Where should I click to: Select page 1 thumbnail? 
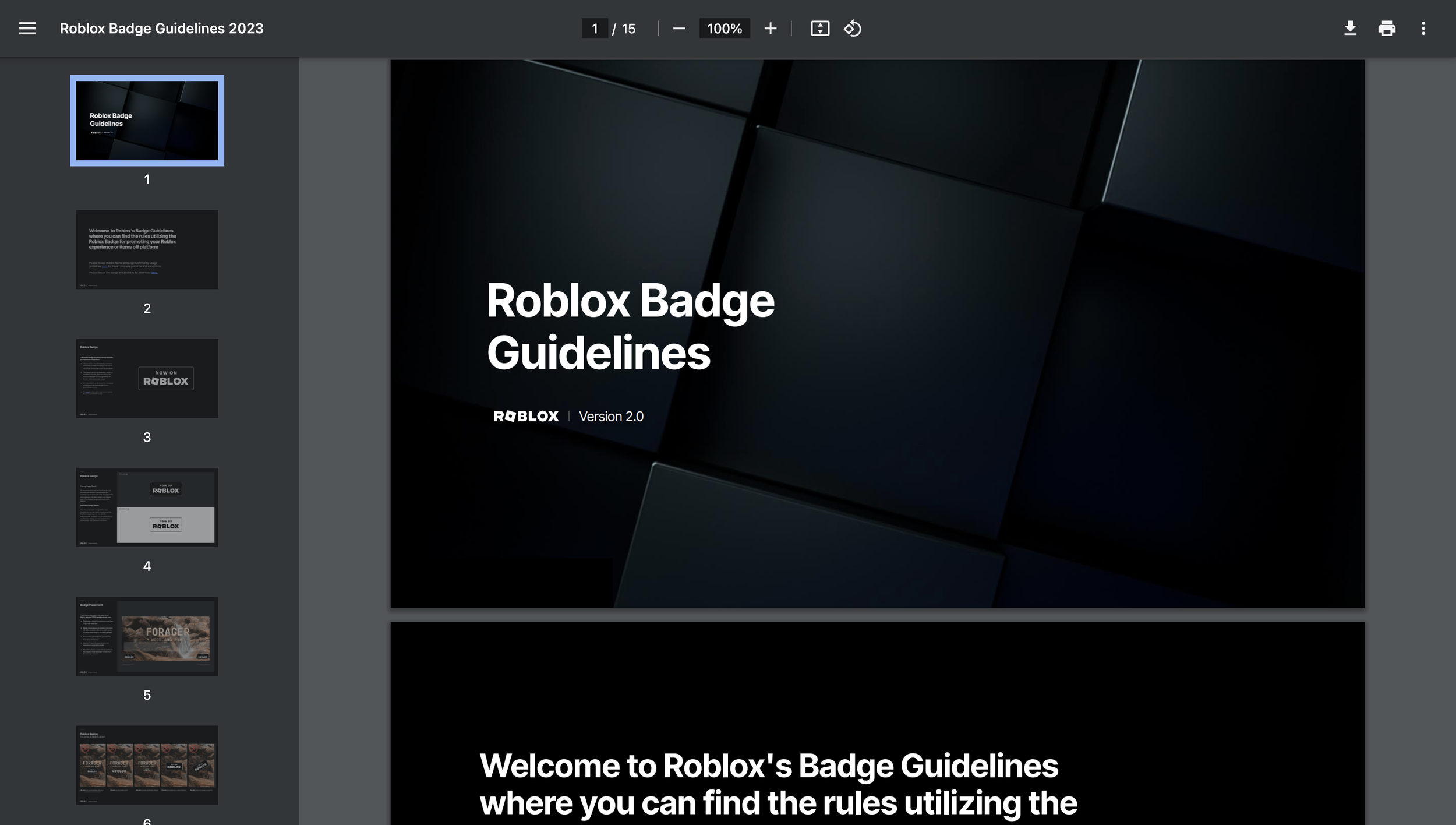[x=147, y=121]
